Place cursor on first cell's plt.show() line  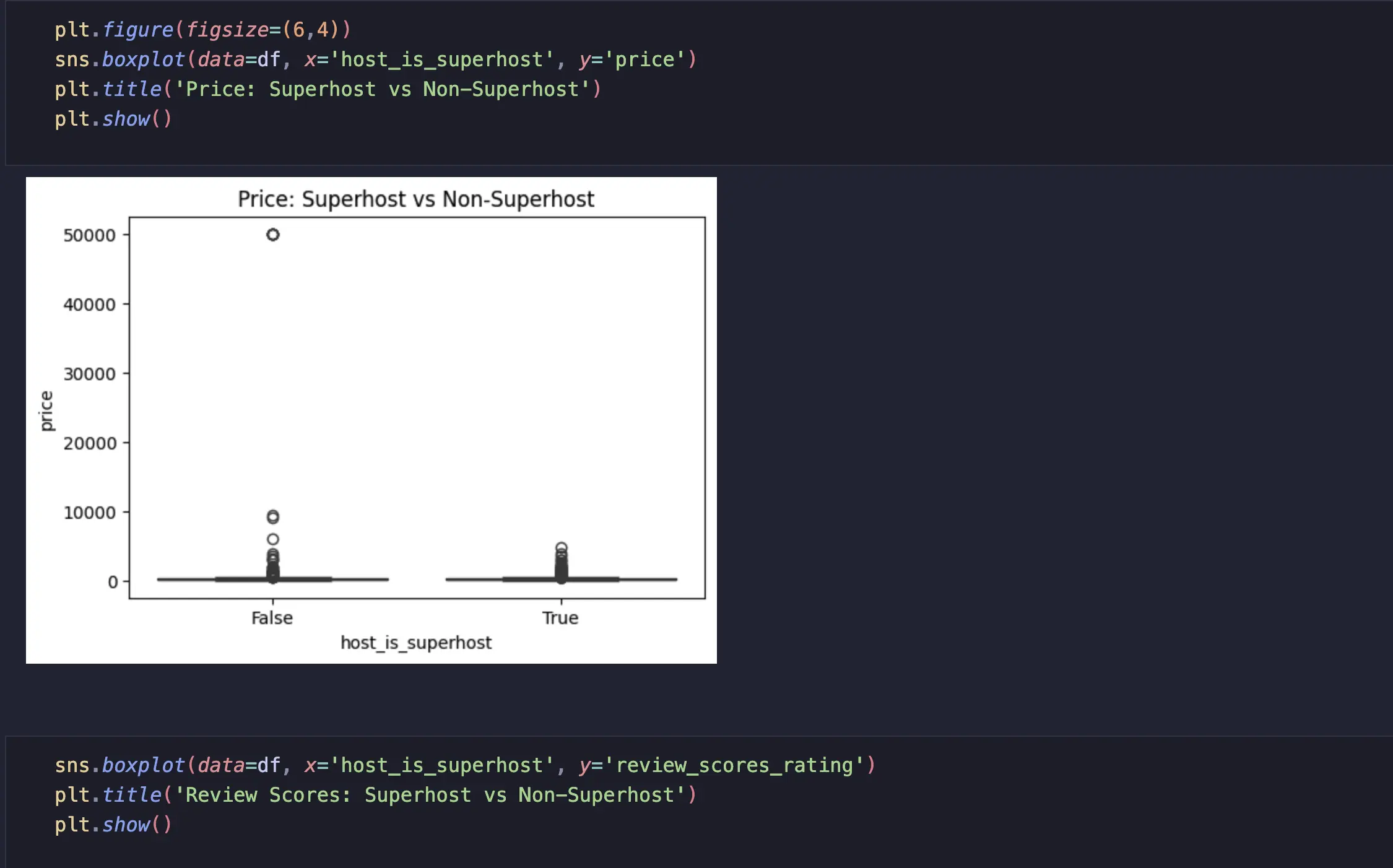click(x=113, y=119)
